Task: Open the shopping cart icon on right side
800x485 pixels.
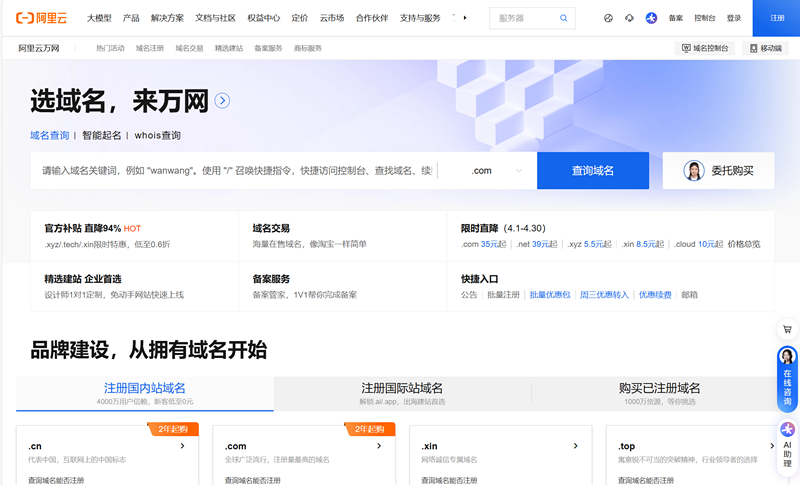Action: pyautogui.click(x=787, y=329)
